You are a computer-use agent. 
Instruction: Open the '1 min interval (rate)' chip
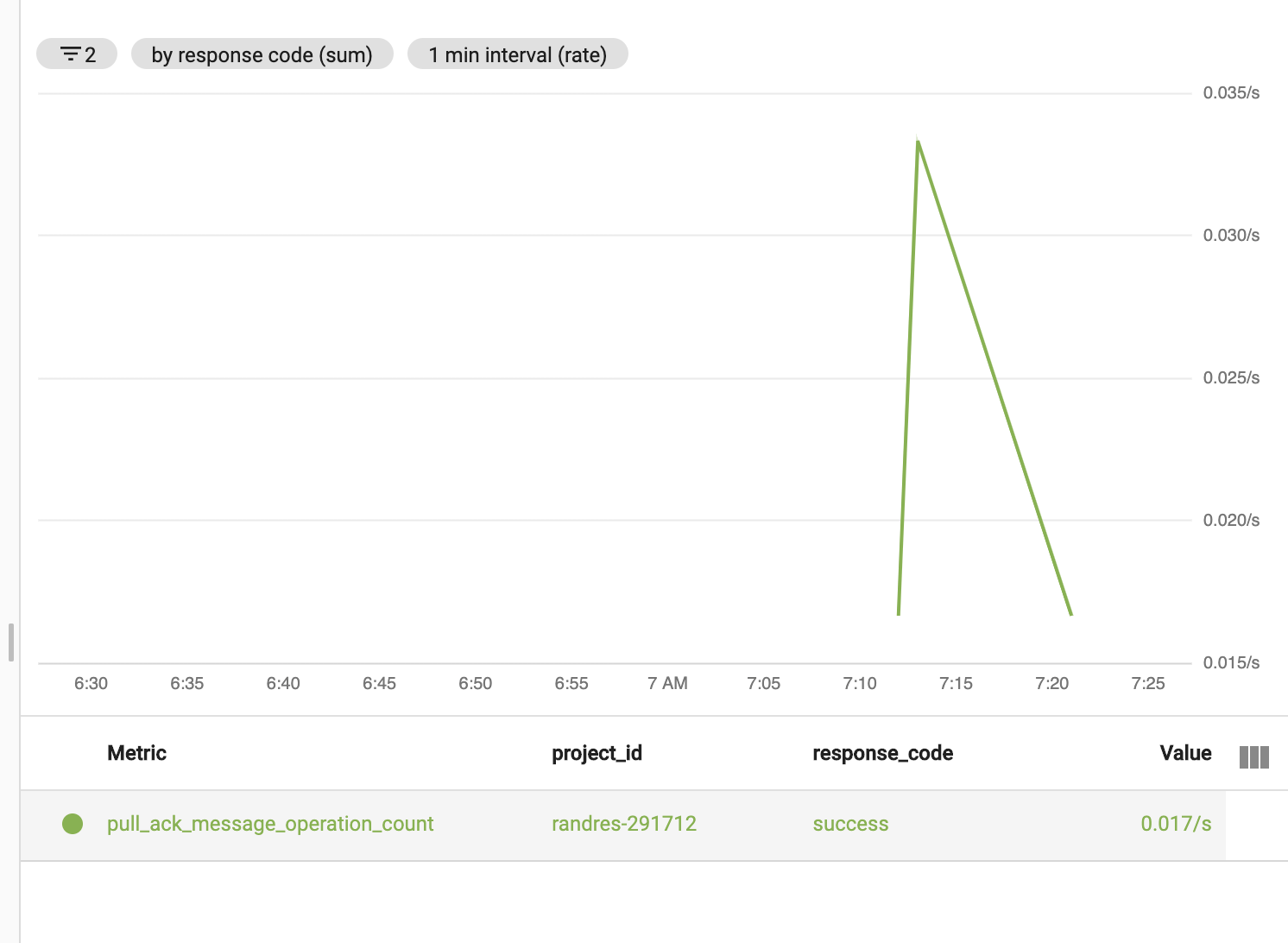pyautogui.click(x=517, y=54)
